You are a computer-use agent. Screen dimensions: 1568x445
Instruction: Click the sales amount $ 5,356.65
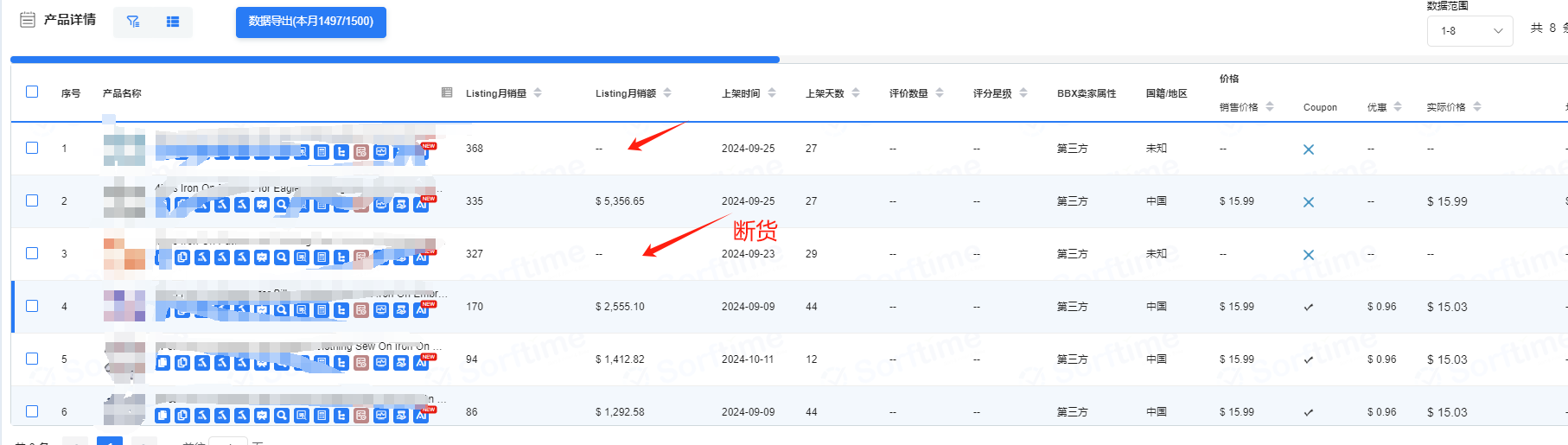[620, 201]
